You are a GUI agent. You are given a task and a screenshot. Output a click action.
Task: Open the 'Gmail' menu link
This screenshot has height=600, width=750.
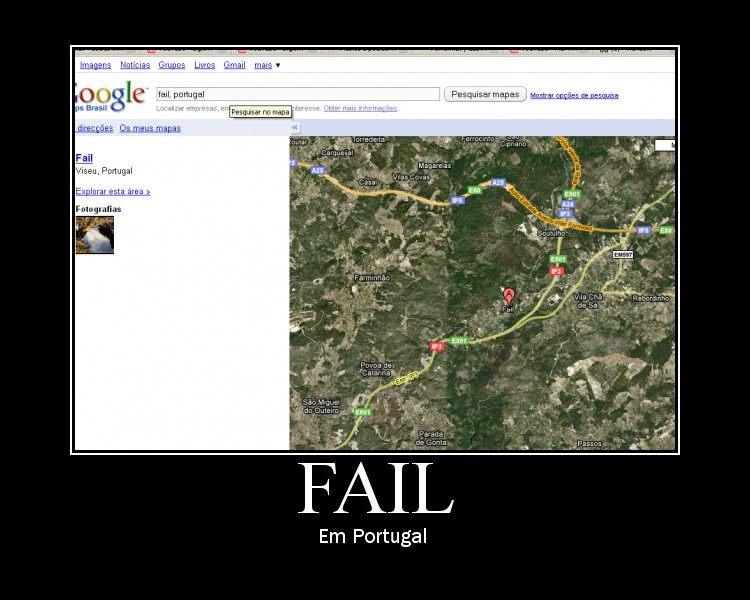[x=234, y=65]
